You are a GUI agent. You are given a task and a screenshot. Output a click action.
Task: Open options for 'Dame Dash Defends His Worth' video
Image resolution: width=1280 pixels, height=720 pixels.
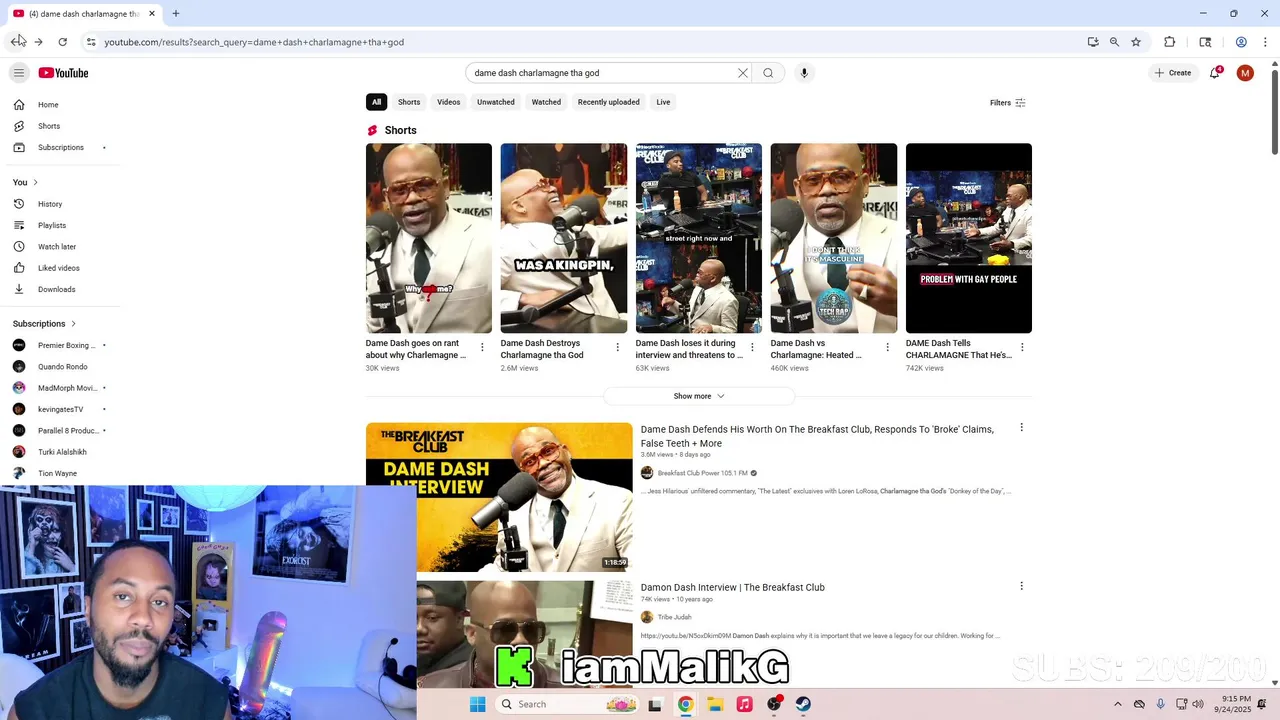(1021, 427)
